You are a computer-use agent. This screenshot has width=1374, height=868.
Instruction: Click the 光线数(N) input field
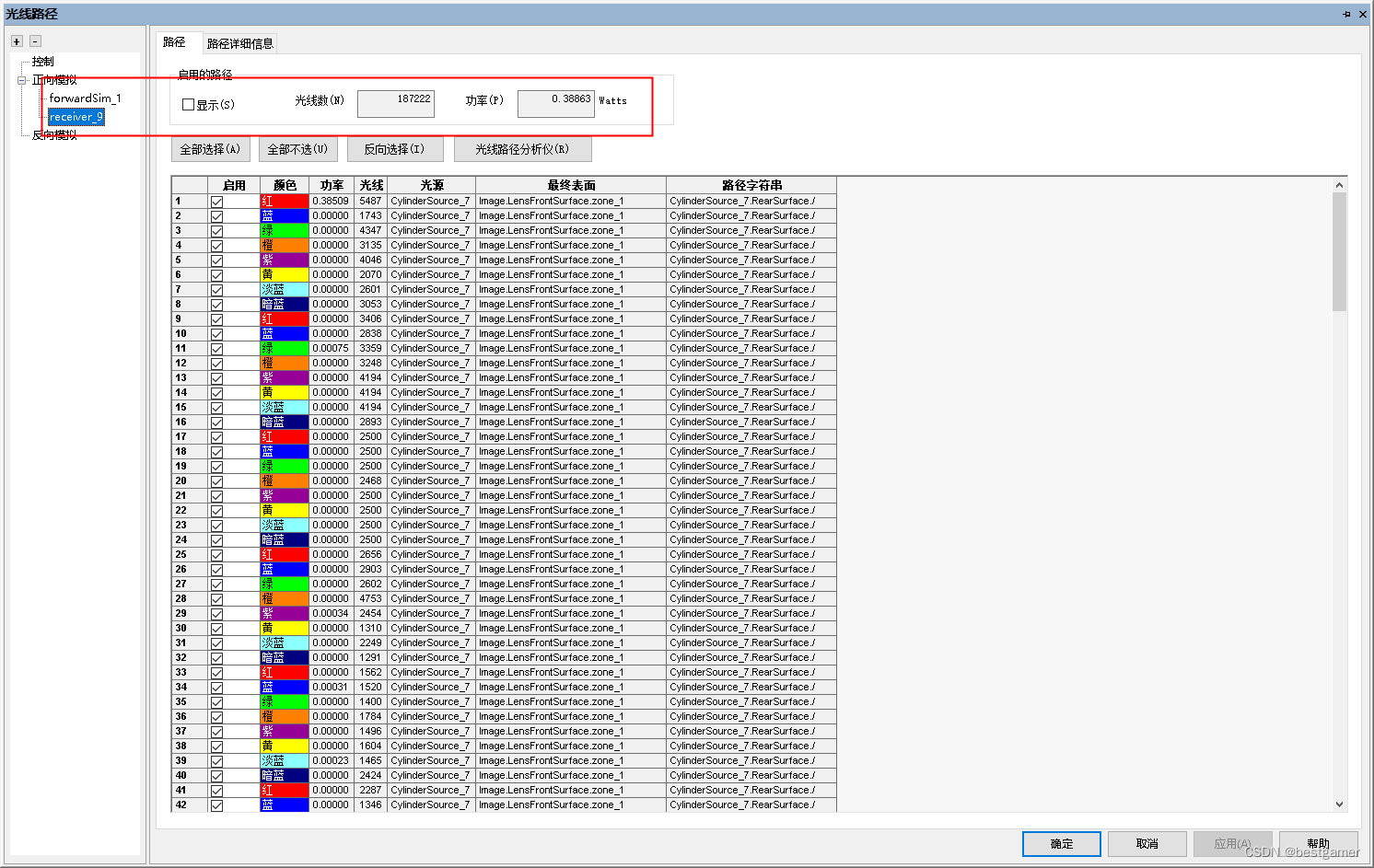coord(396,103)
